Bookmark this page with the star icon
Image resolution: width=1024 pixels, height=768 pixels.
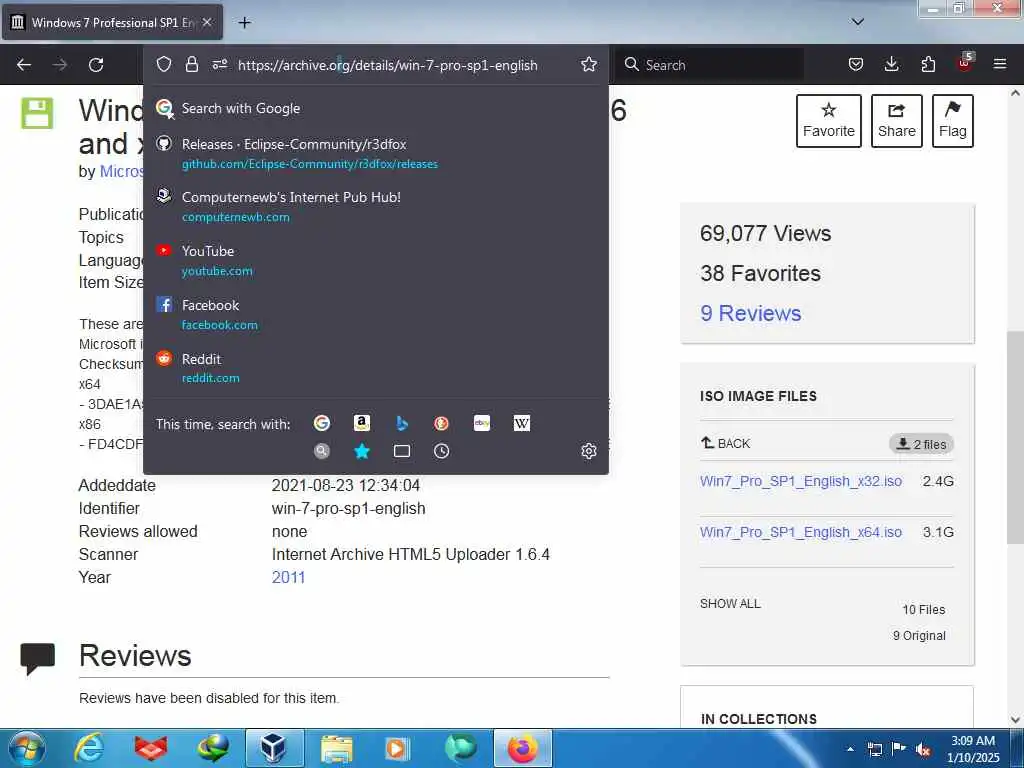(x=588, y=64)
